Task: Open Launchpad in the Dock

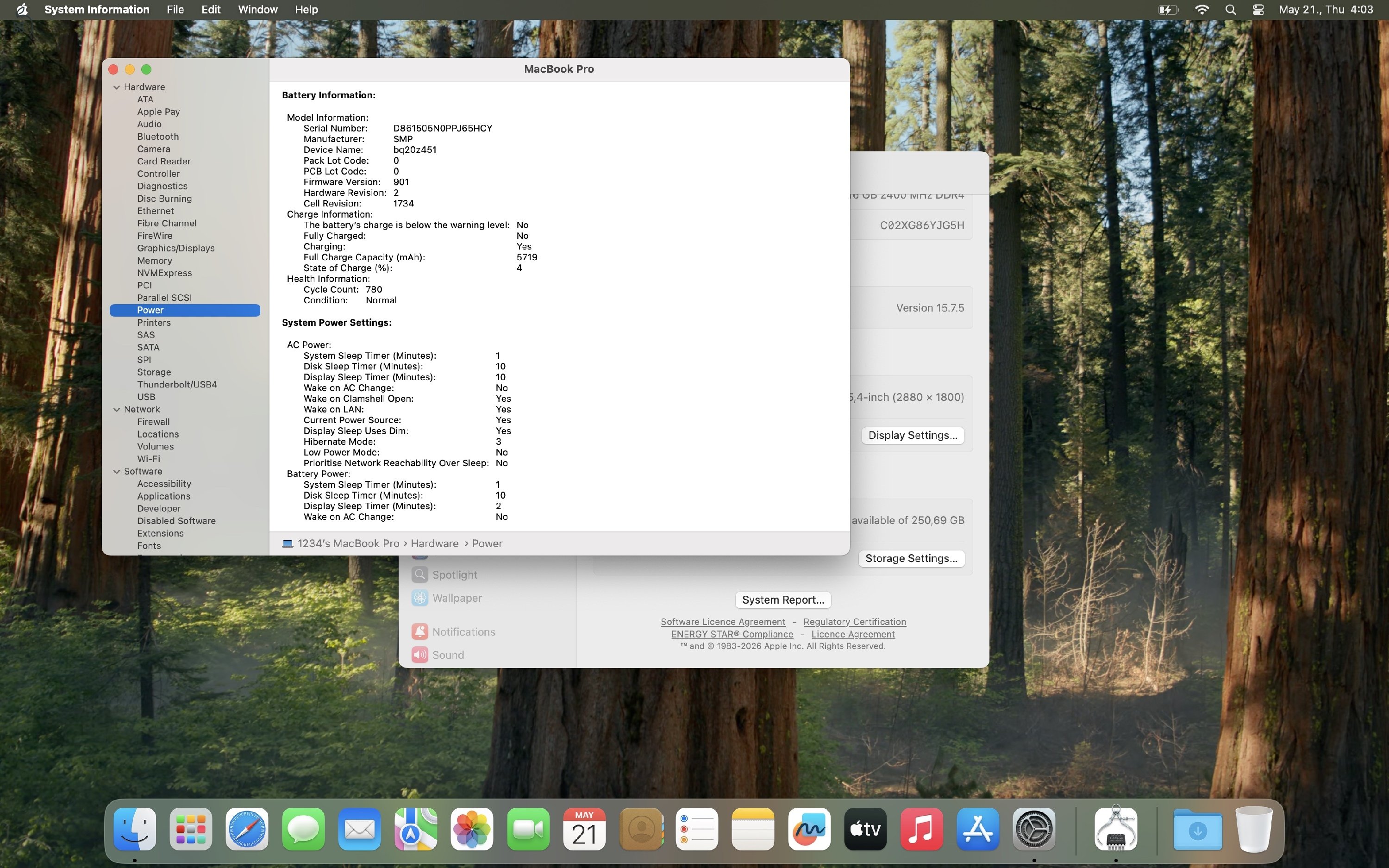Action: pyautogui.click(x=191, y=829)
